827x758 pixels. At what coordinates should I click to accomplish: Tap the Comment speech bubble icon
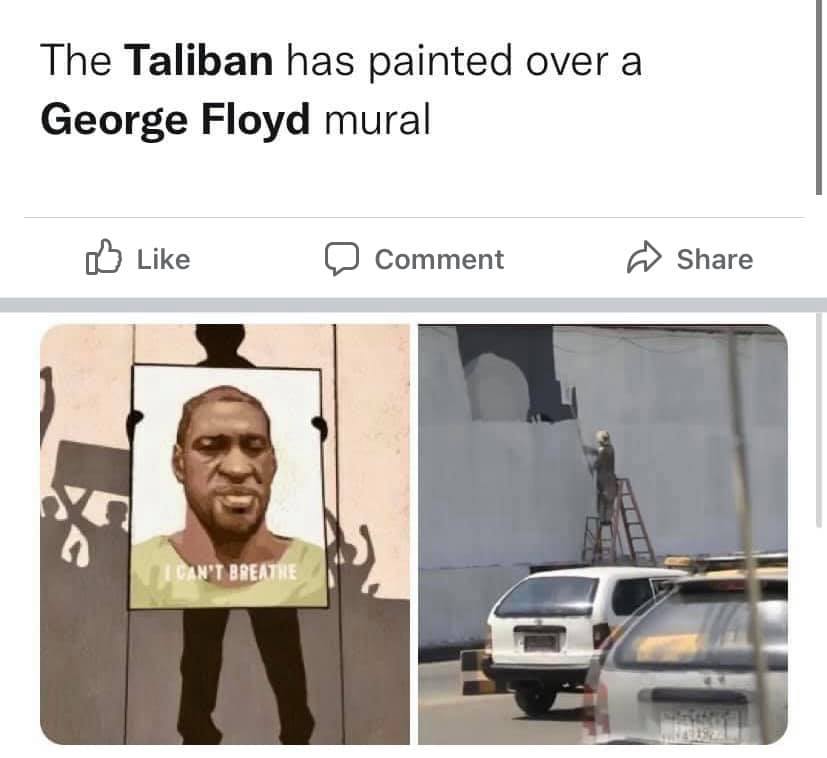point(342,258)
